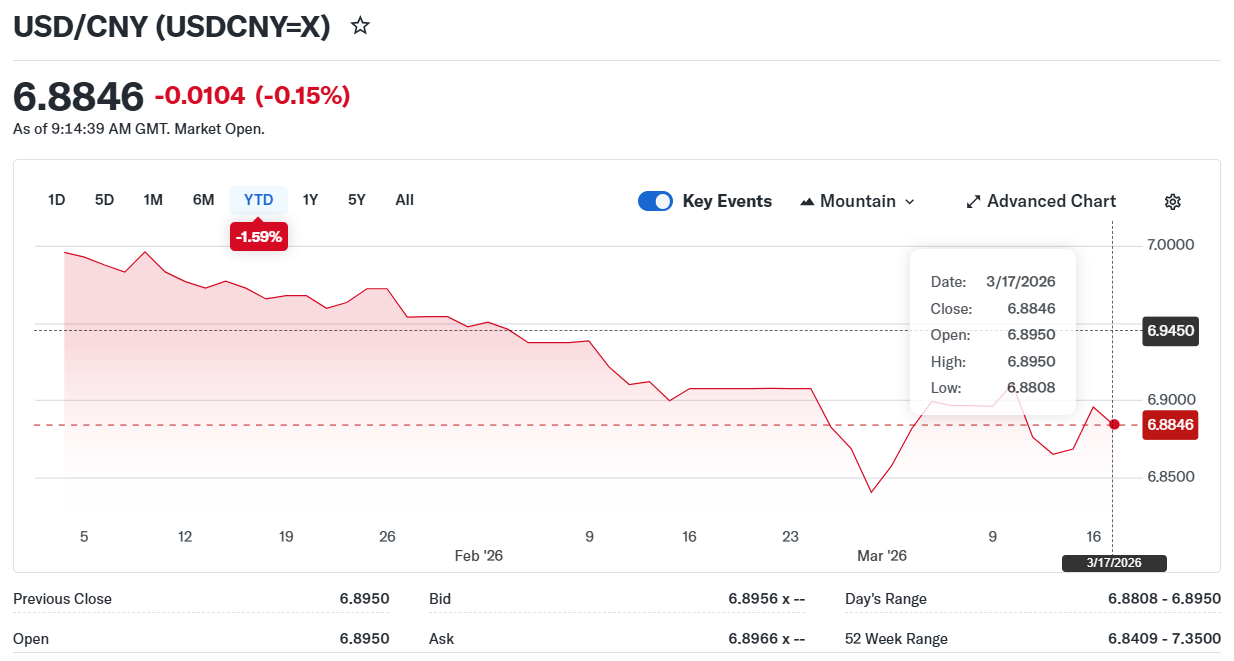Click the 6.8846 red price label on axis
The height and width of the screenshot is (661, 1234).
click(x=1170, y=425)
